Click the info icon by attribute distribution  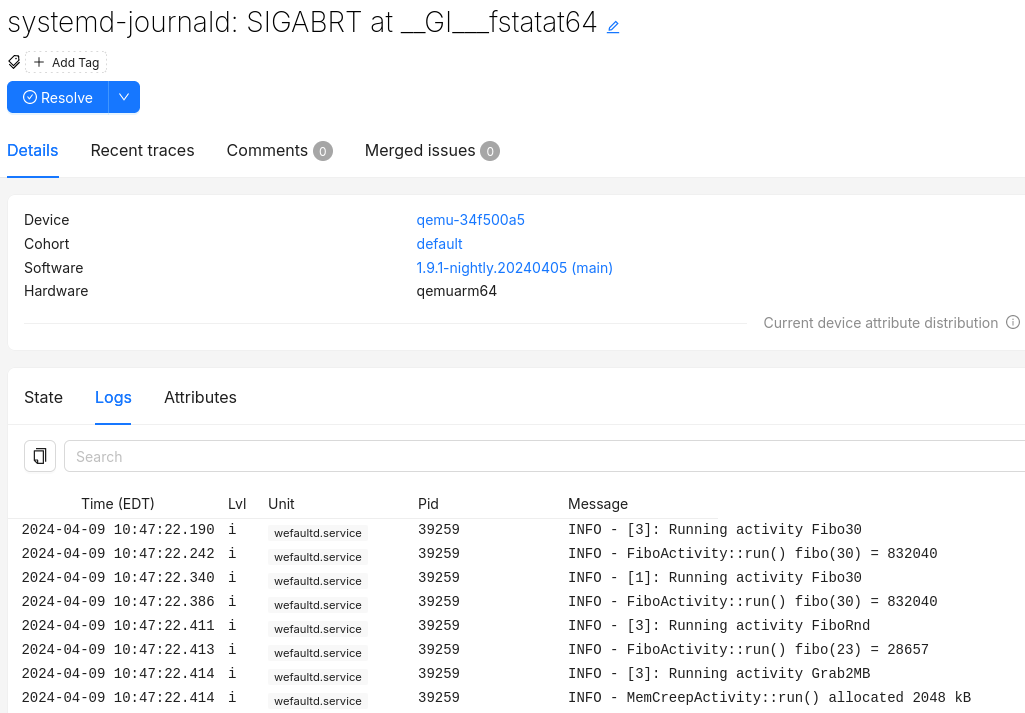1012,323
